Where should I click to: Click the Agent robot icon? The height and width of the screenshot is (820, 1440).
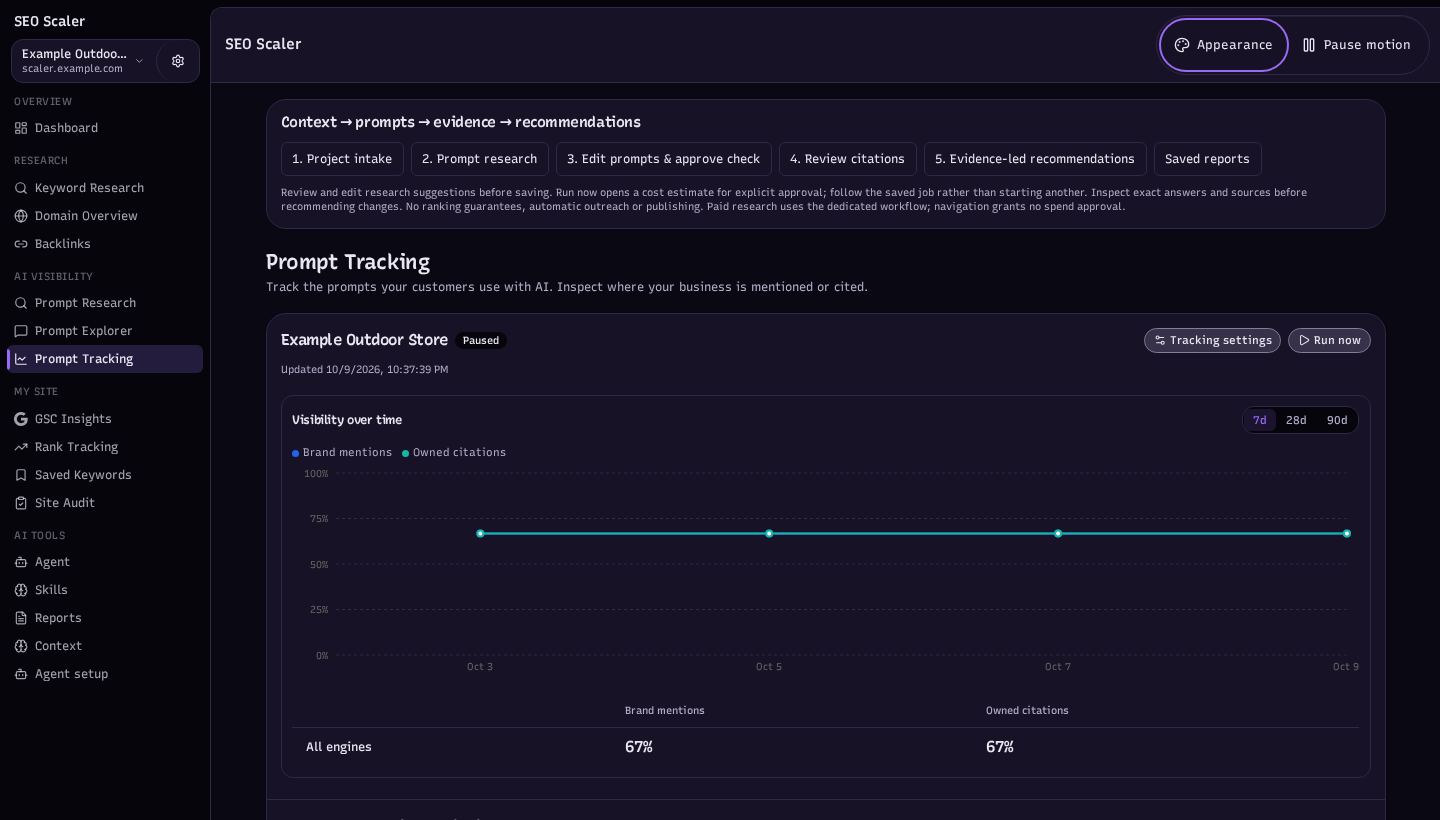point(21,562)
